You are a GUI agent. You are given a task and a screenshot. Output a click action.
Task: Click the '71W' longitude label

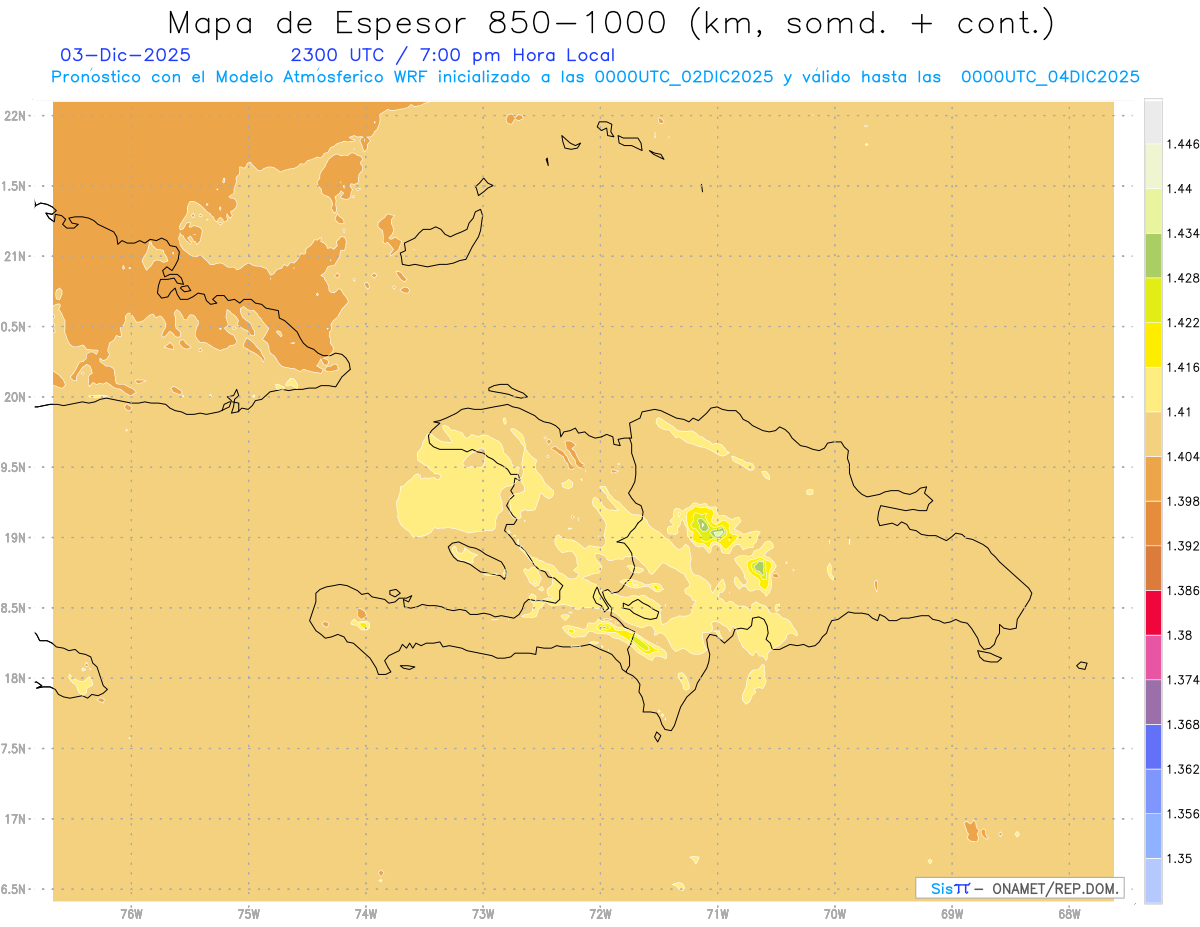tap(717, 914)
